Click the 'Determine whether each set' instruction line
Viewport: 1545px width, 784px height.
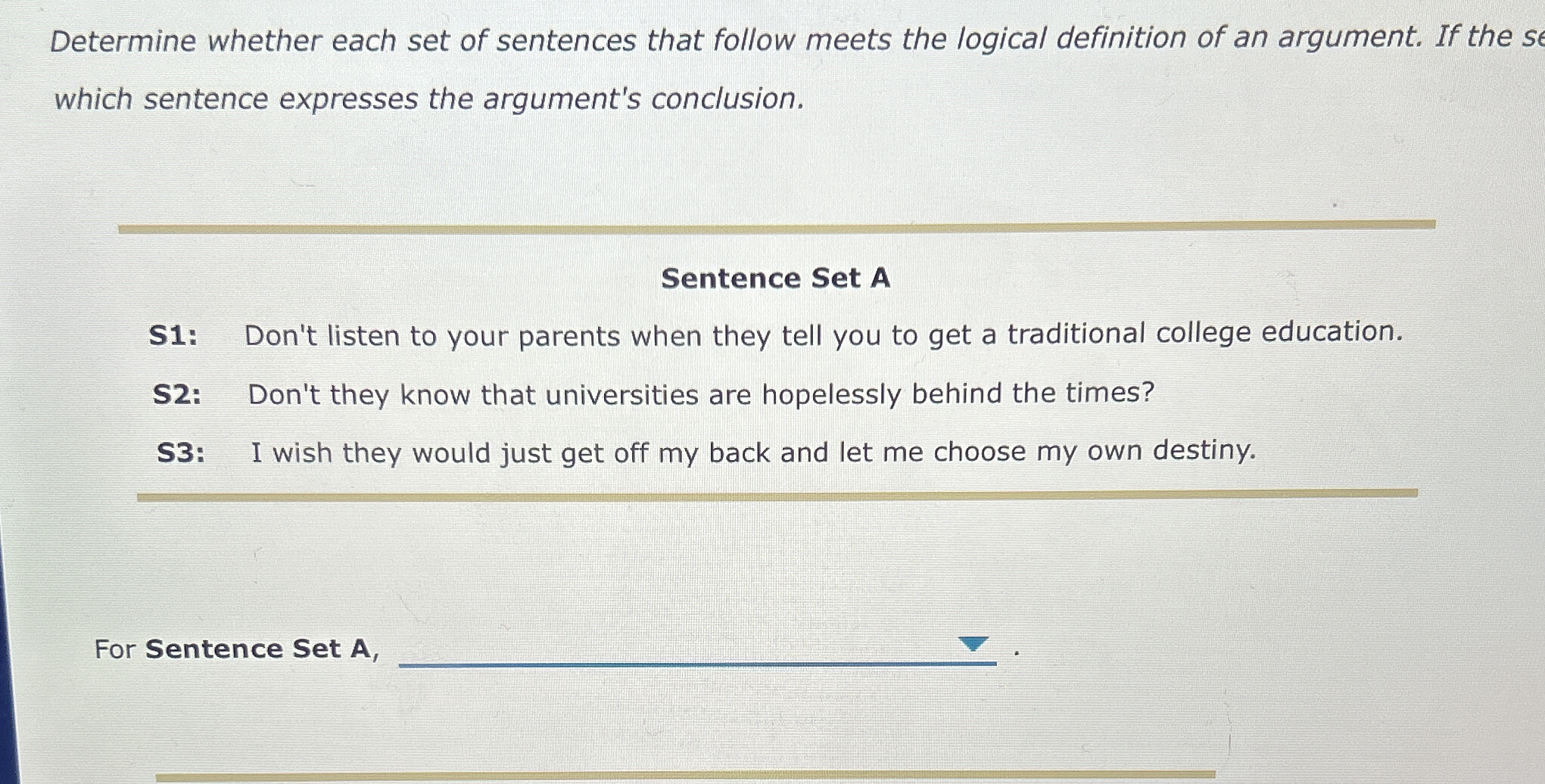coord(796,39)
